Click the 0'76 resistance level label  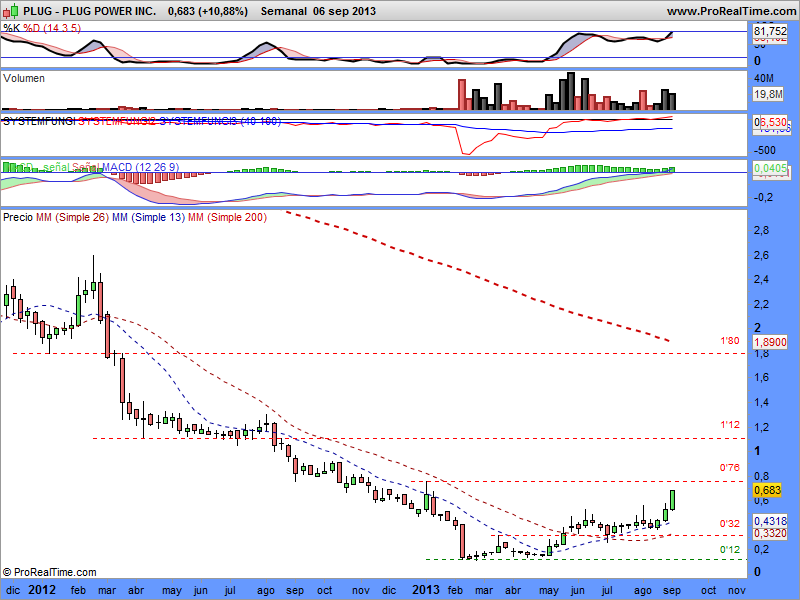[x=730, y=467]
